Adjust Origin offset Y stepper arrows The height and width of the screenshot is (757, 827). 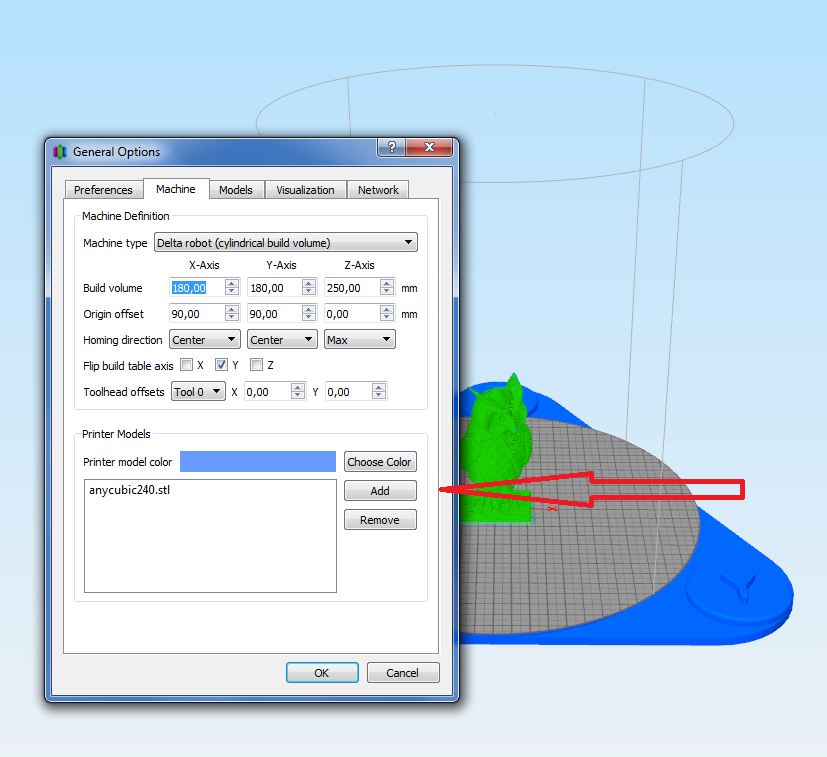coord(309,313)
